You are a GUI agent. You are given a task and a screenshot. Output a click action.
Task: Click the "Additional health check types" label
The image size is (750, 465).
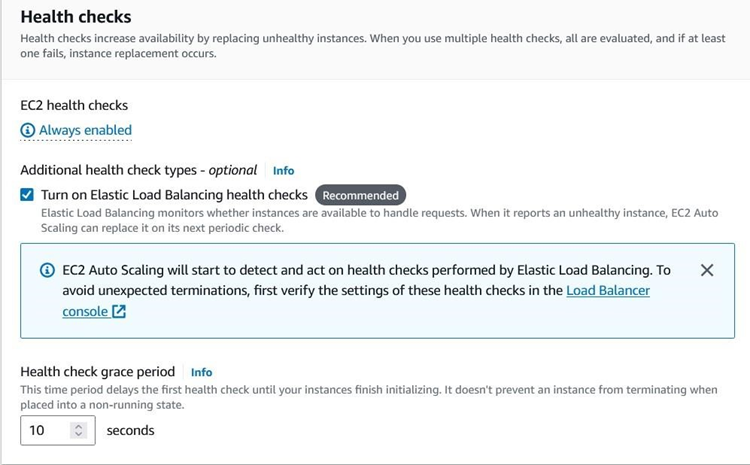coord(138,170)
